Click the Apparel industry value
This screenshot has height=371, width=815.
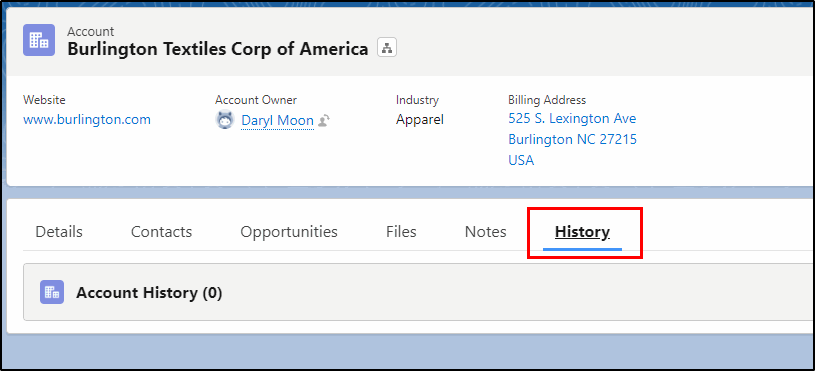420,120
